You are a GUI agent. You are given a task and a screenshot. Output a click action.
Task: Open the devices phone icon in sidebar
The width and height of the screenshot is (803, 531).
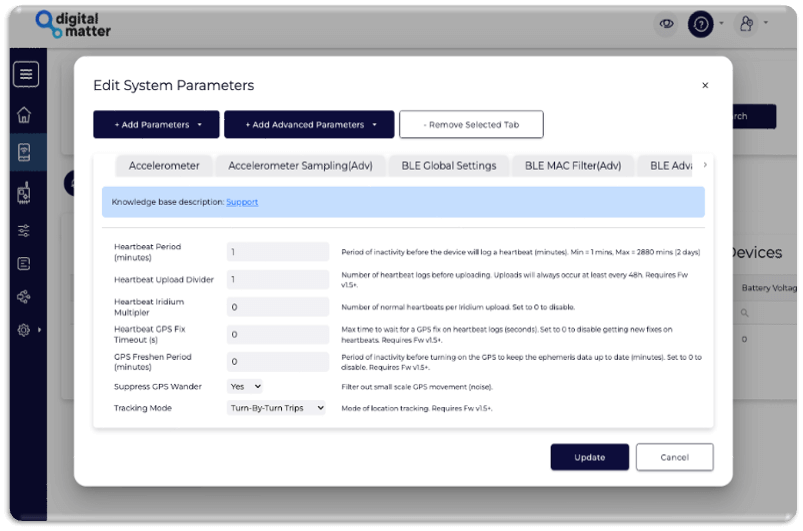pos(25,153)
